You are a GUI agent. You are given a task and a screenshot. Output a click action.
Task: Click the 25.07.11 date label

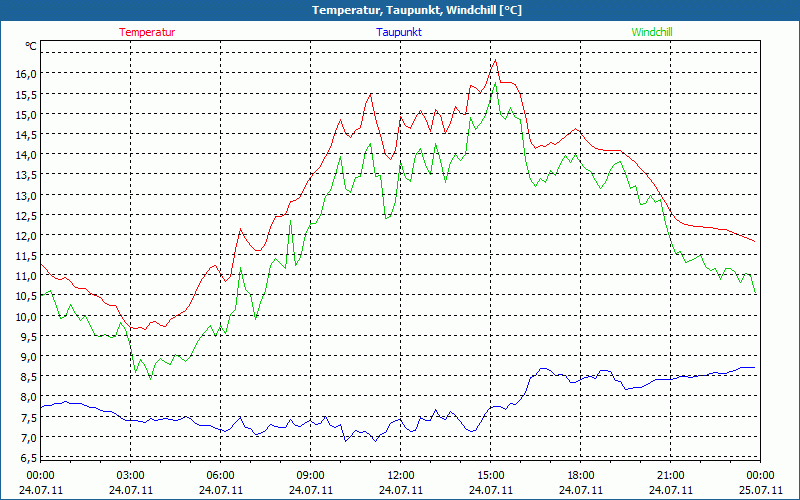point(760,490)
